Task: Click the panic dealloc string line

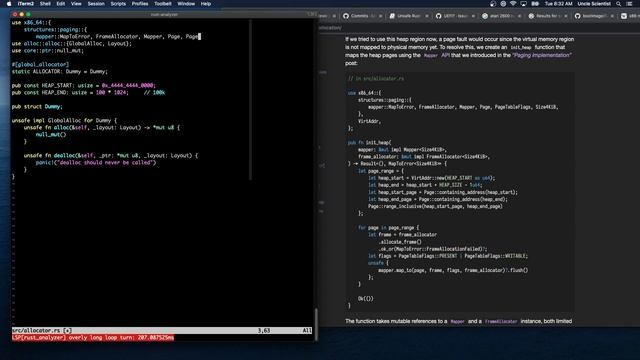Action: 96,162
